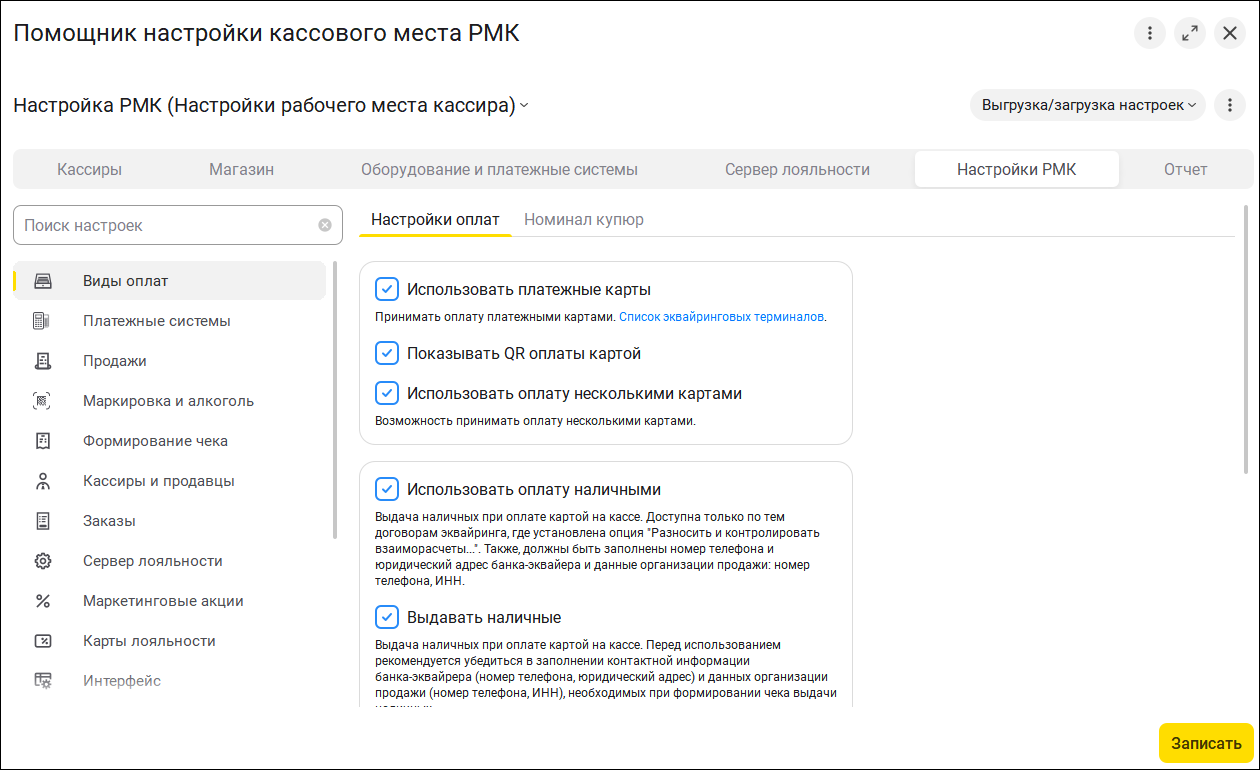This screenshot has height=770, width=1260.
Task: Disable Выдавать наличные checkbox
Action: pos(387,617)
